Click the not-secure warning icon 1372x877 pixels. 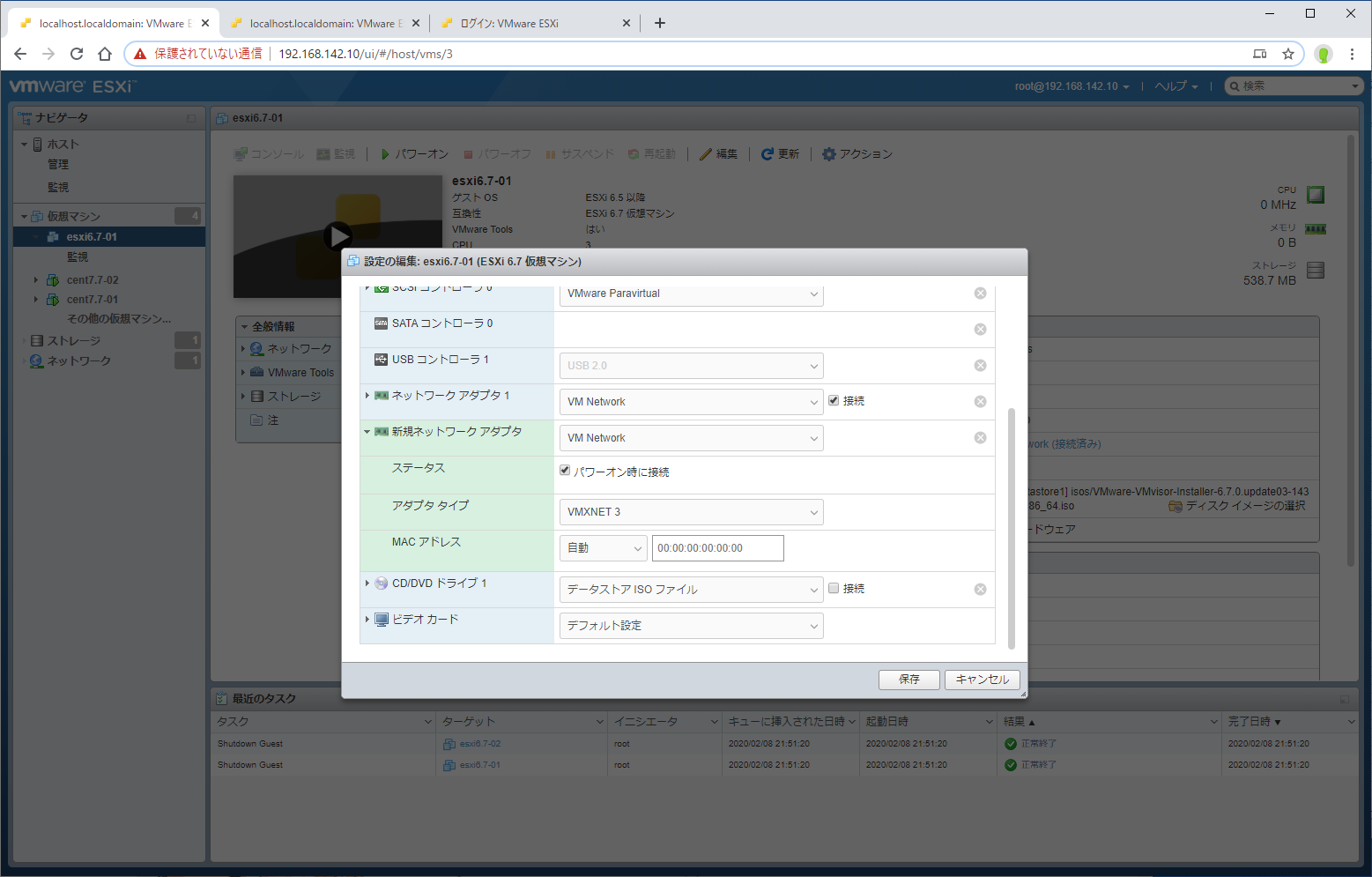140,54
